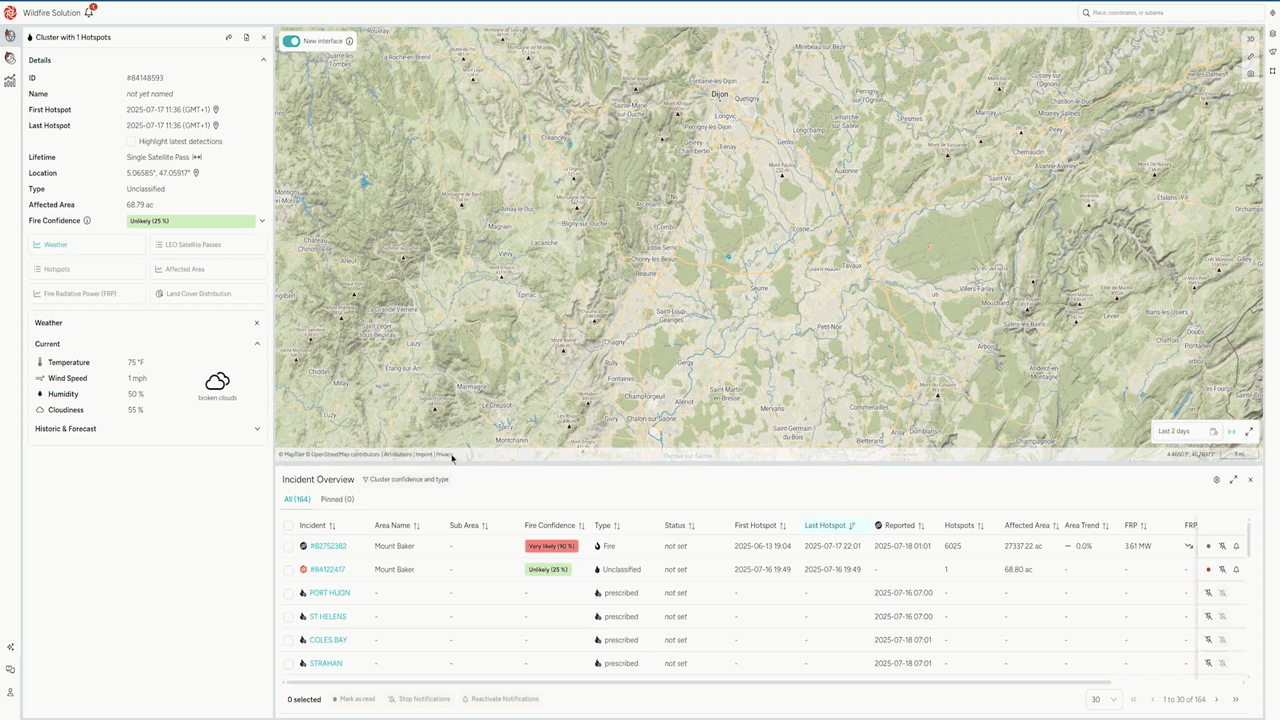Click the Fire Confidence info icon
The height and width of the screenshot is (720, 1280).
87,221
